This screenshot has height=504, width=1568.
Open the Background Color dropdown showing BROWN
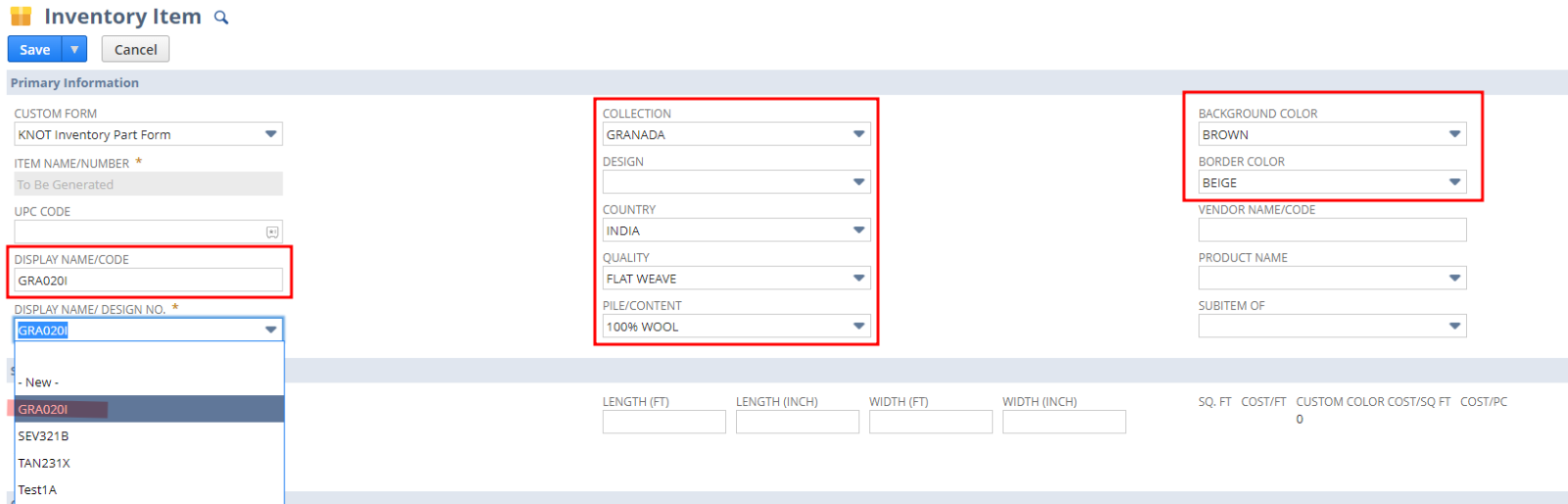1454,134
